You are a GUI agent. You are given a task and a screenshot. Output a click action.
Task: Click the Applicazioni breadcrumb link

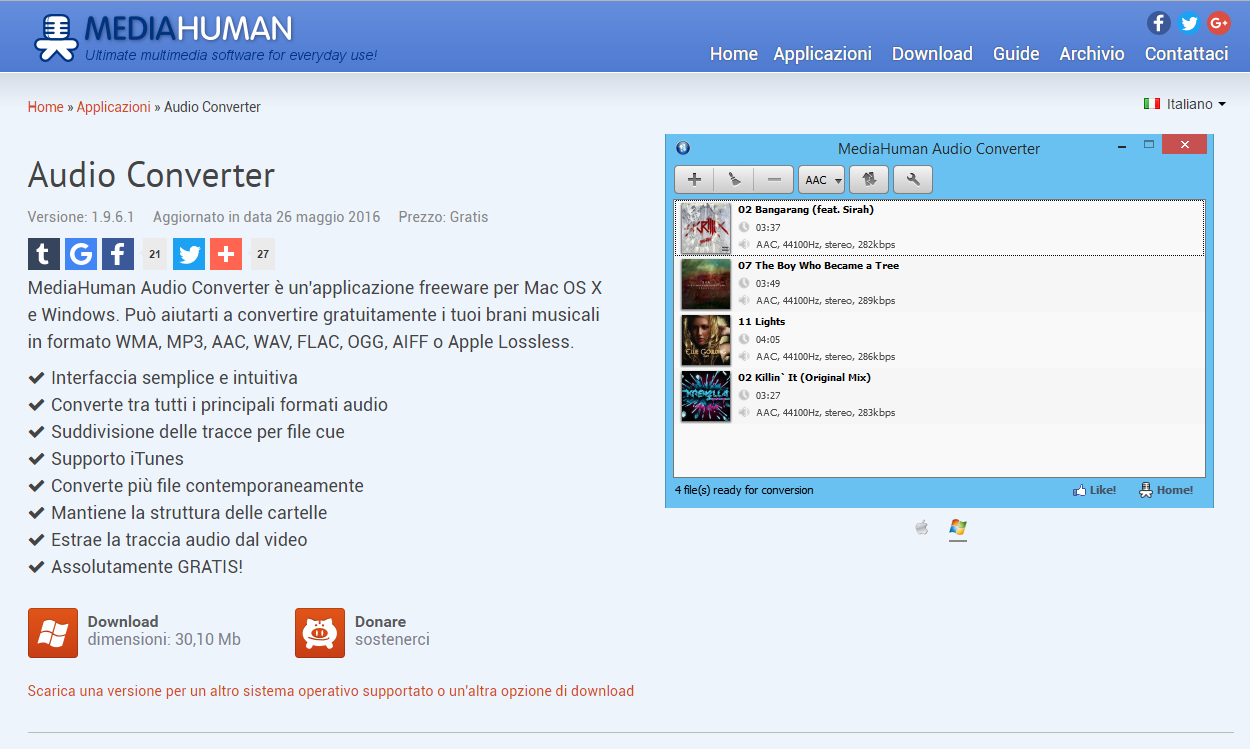pyautogui.click(x=114, y=107)
